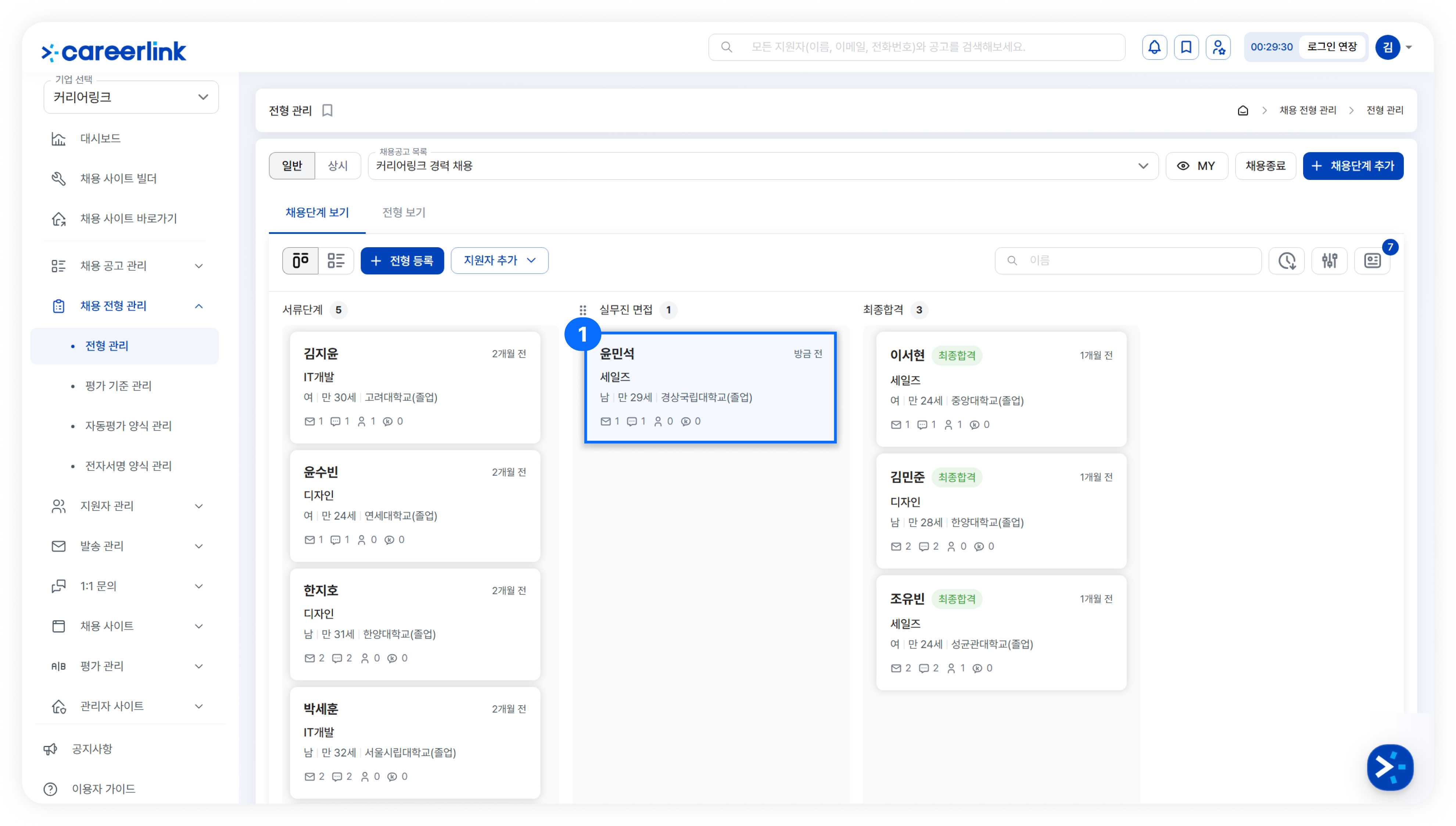Open 이용자 가이드 in the sidebar
The width and height of the screenshot is (1456, 826).
(x=103, y=789)
